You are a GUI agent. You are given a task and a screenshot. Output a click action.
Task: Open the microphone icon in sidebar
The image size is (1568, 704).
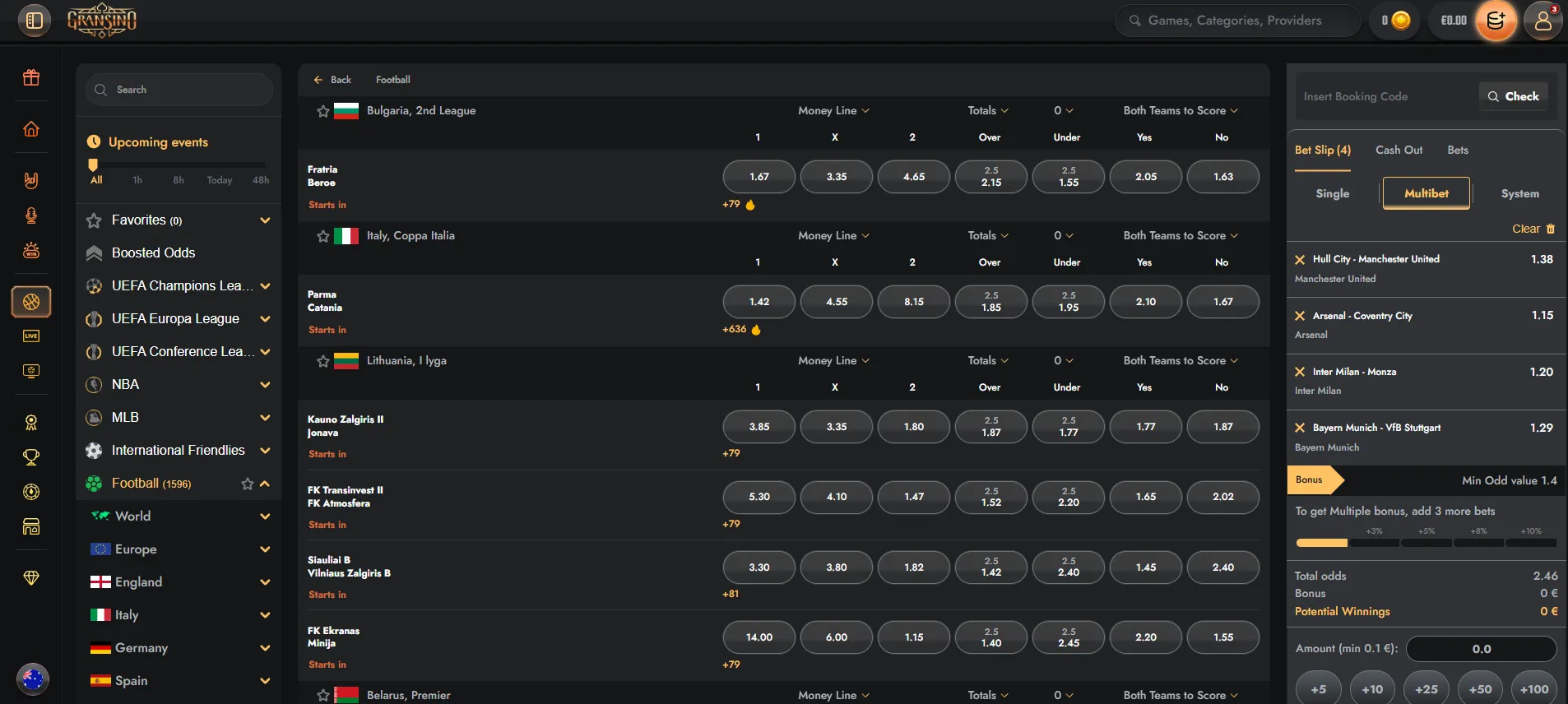point(31,215)
